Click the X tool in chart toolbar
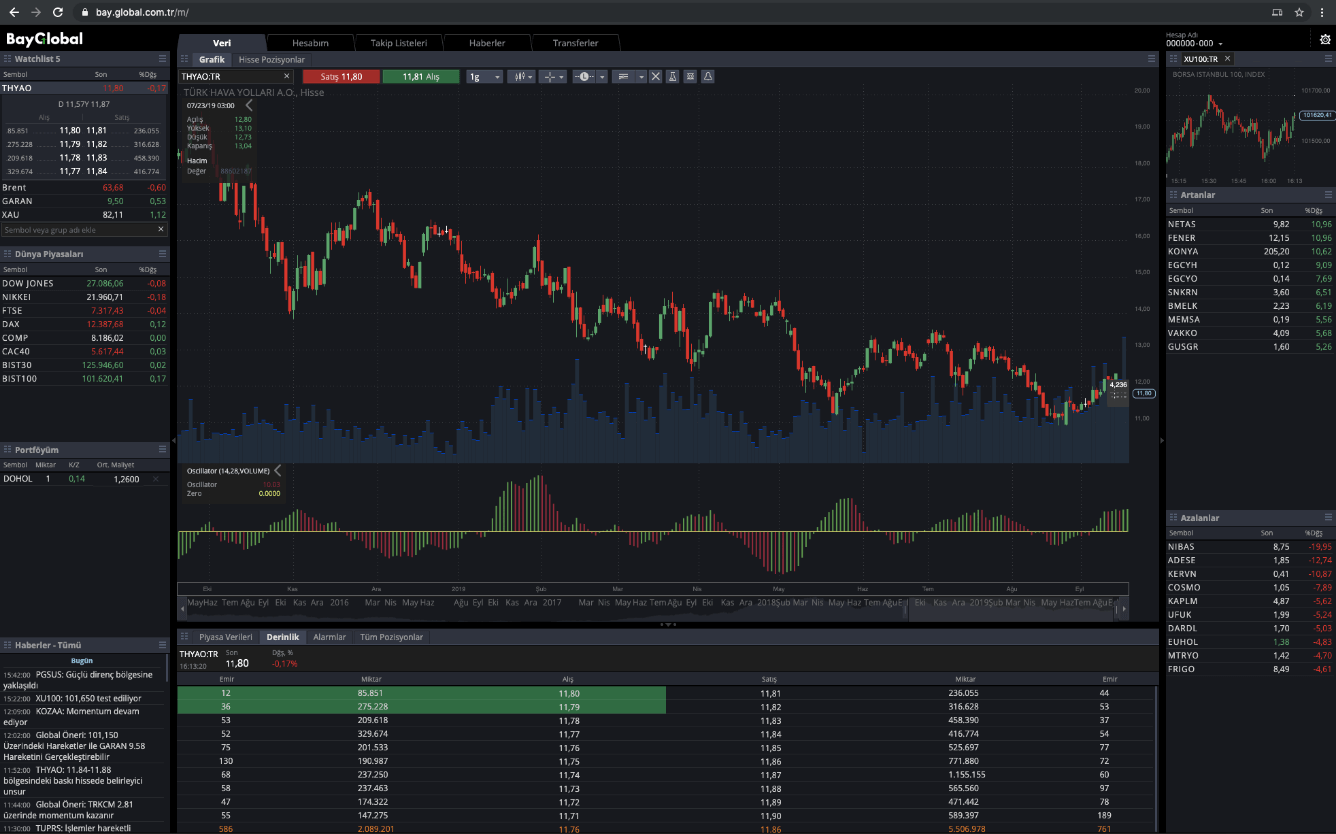Viewport: 1336px width, 834px height. point(655,76)
